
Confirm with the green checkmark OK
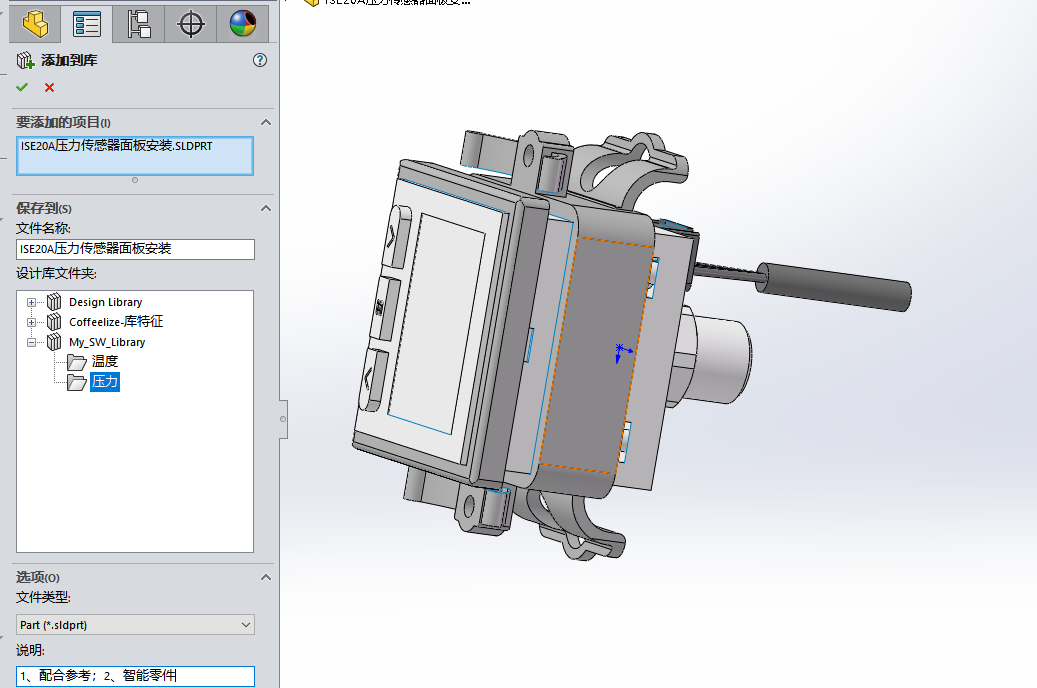point(22,87)
